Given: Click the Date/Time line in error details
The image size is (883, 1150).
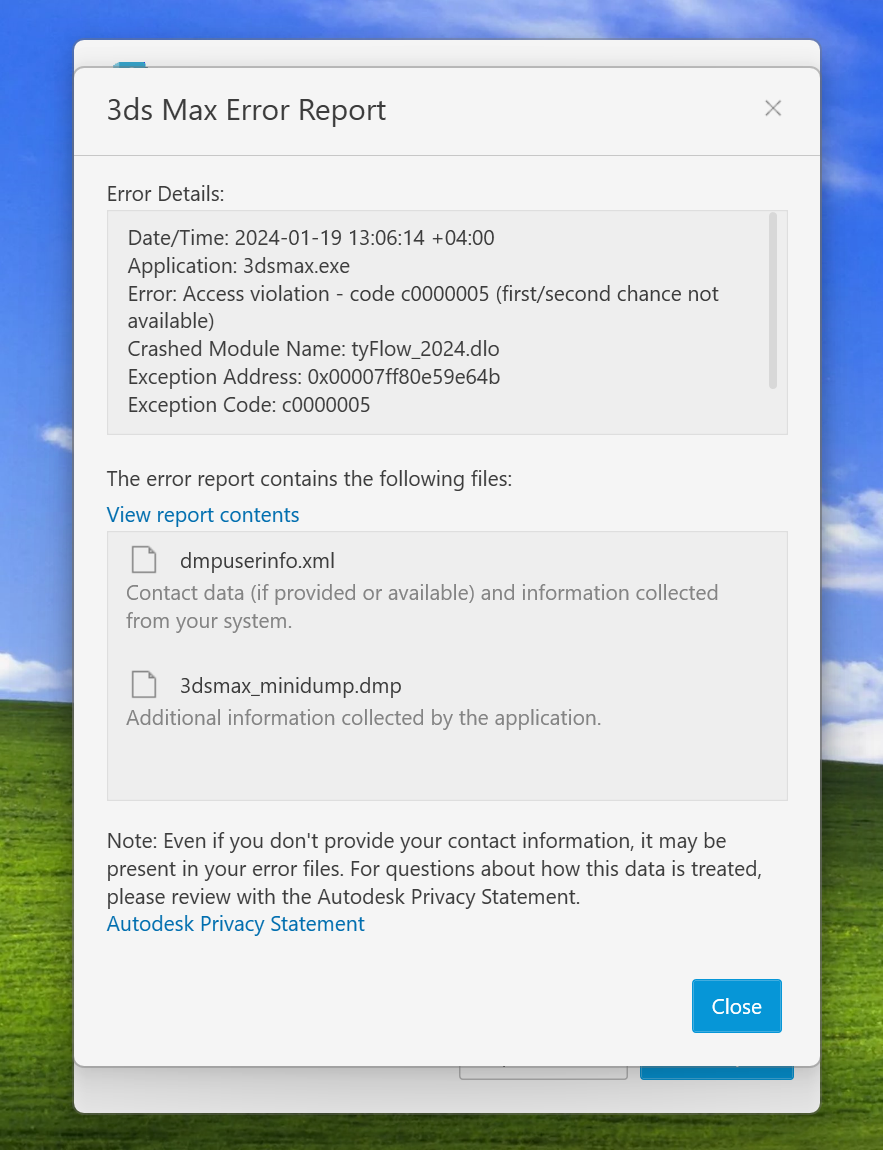Looking at the screenshot, I should 311,238.
